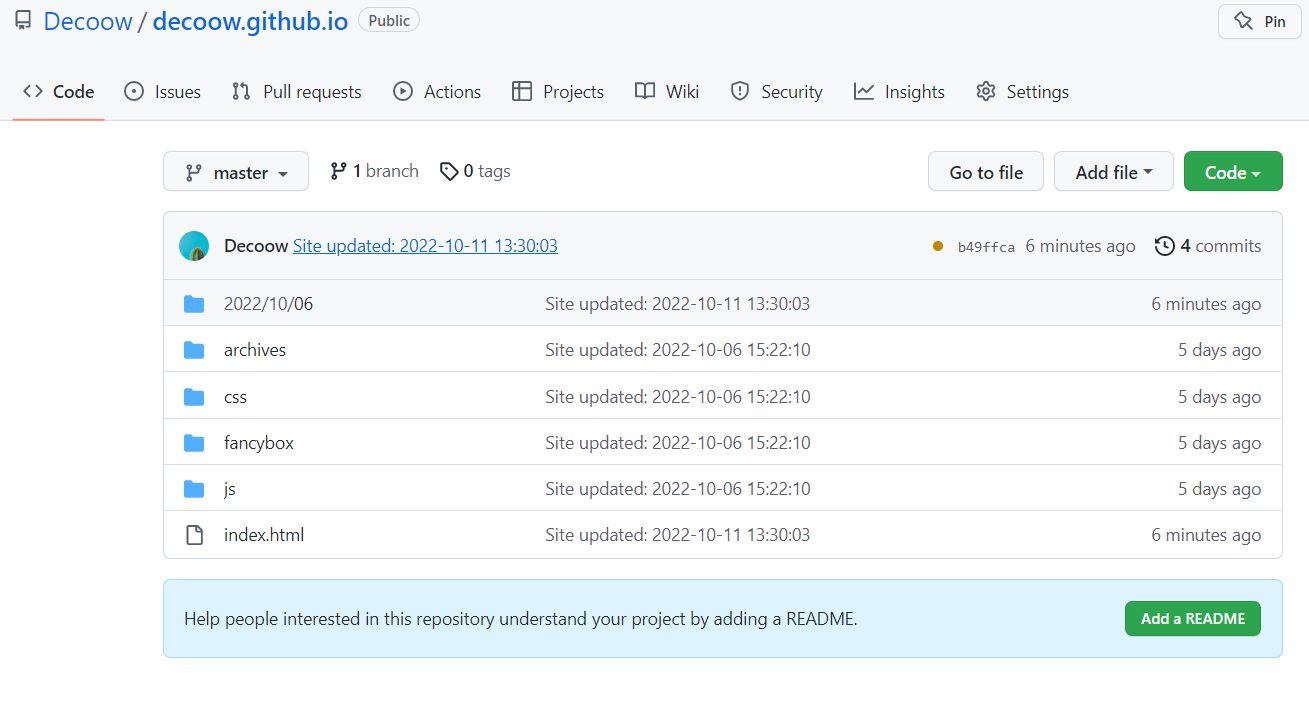Click the pin icon in Pin button
This screenshot has height=704, width=1309.
1243,21
